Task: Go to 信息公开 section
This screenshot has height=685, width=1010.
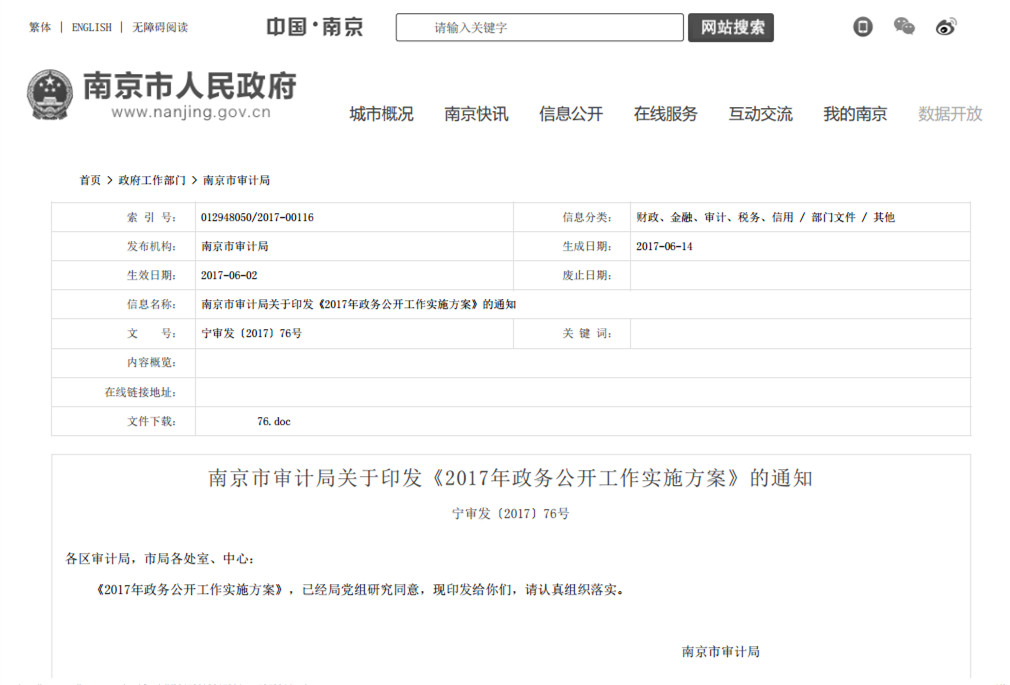Action: [x=571, y=114]
